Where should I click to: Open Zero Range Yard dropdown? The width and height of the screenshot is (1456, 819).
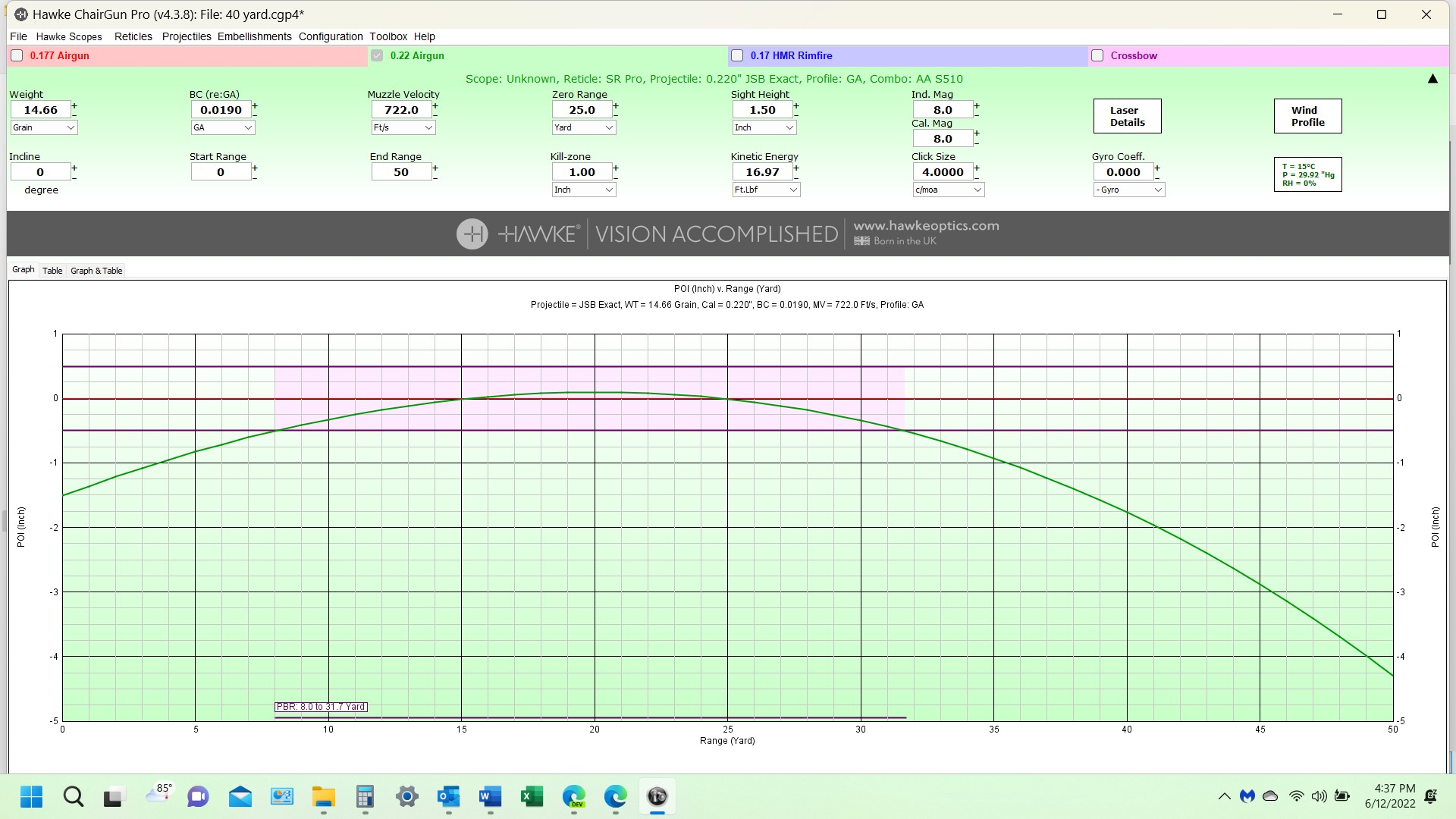[x=584, y=127]
